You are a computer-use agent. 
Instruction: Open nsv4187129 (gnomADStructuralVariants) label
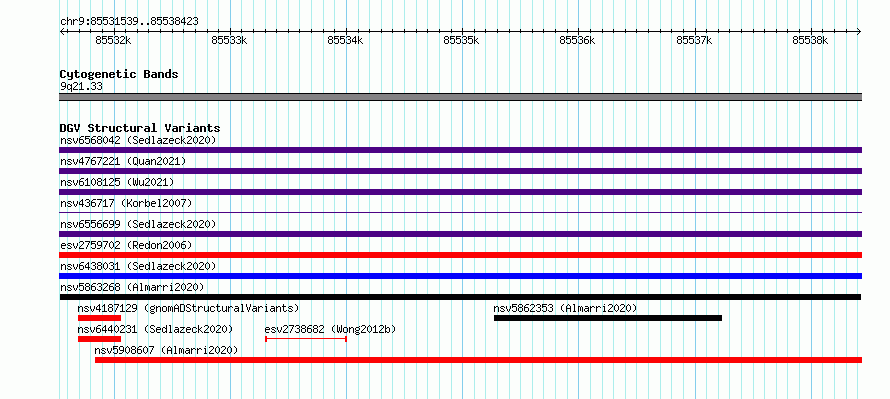point(188,308)
